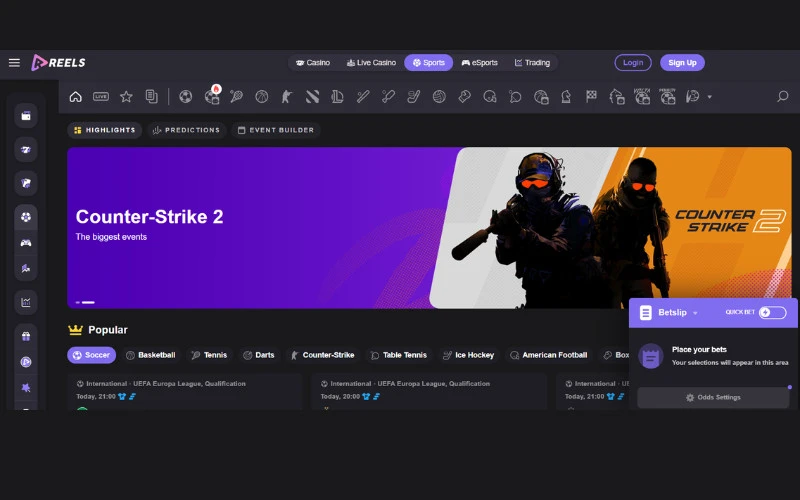Toggle the Quick Bet switch
Screen dimensions: 800x500
[x=772, y=312]
